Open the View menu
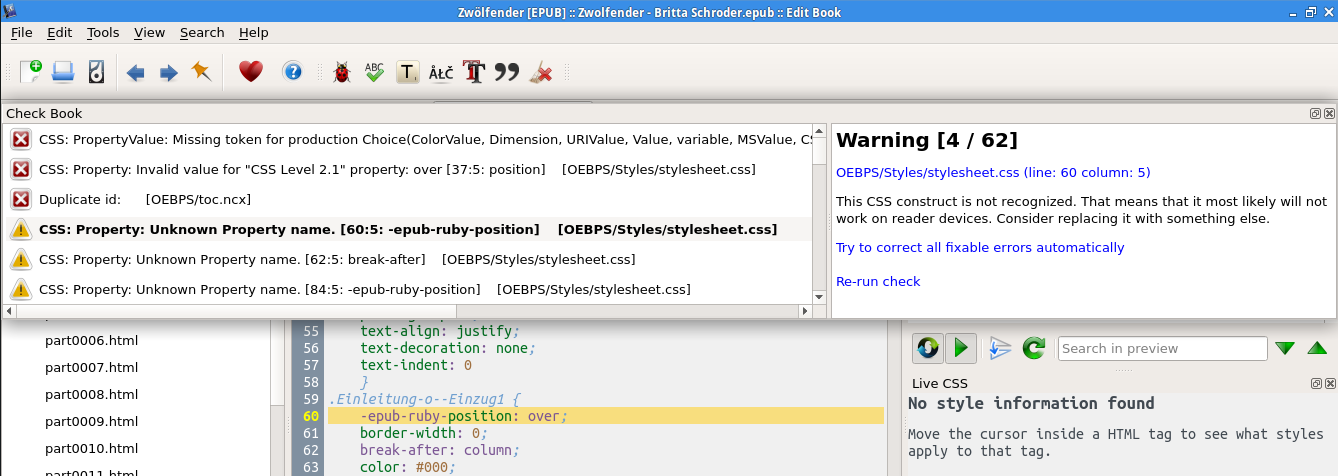 point(149,32)
